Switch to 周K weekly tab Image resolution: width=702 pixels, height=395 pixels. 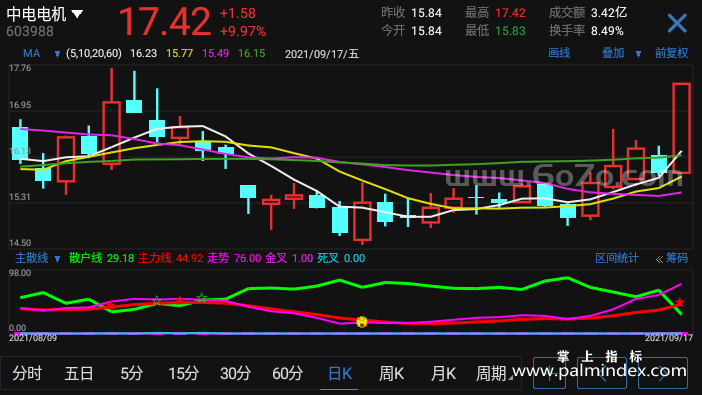pos(391,373)
